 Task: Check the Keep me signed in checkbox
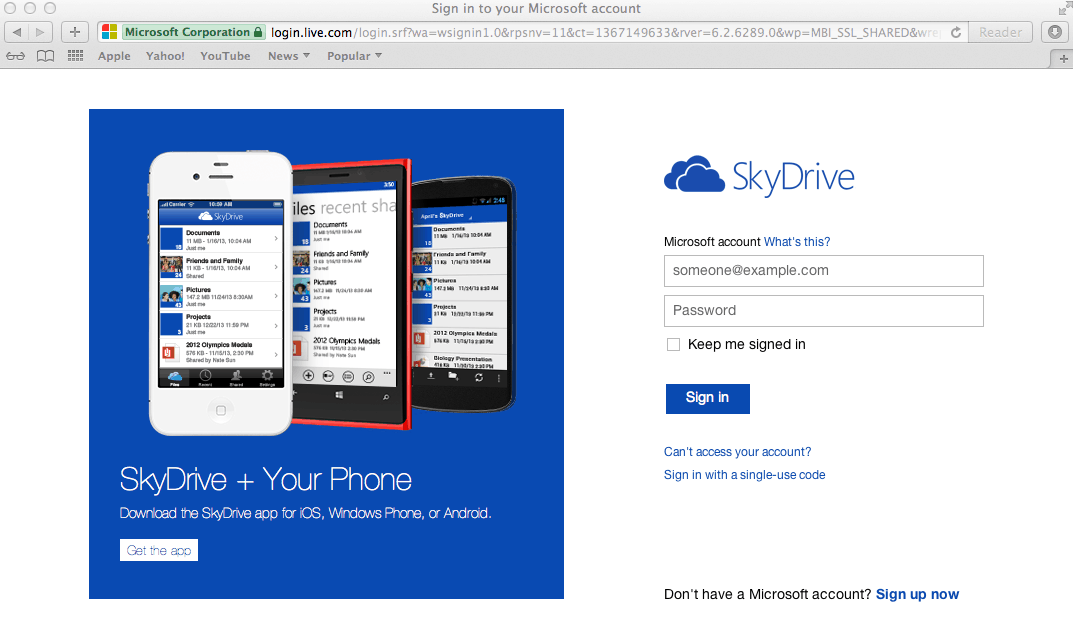tap(673, 345)
